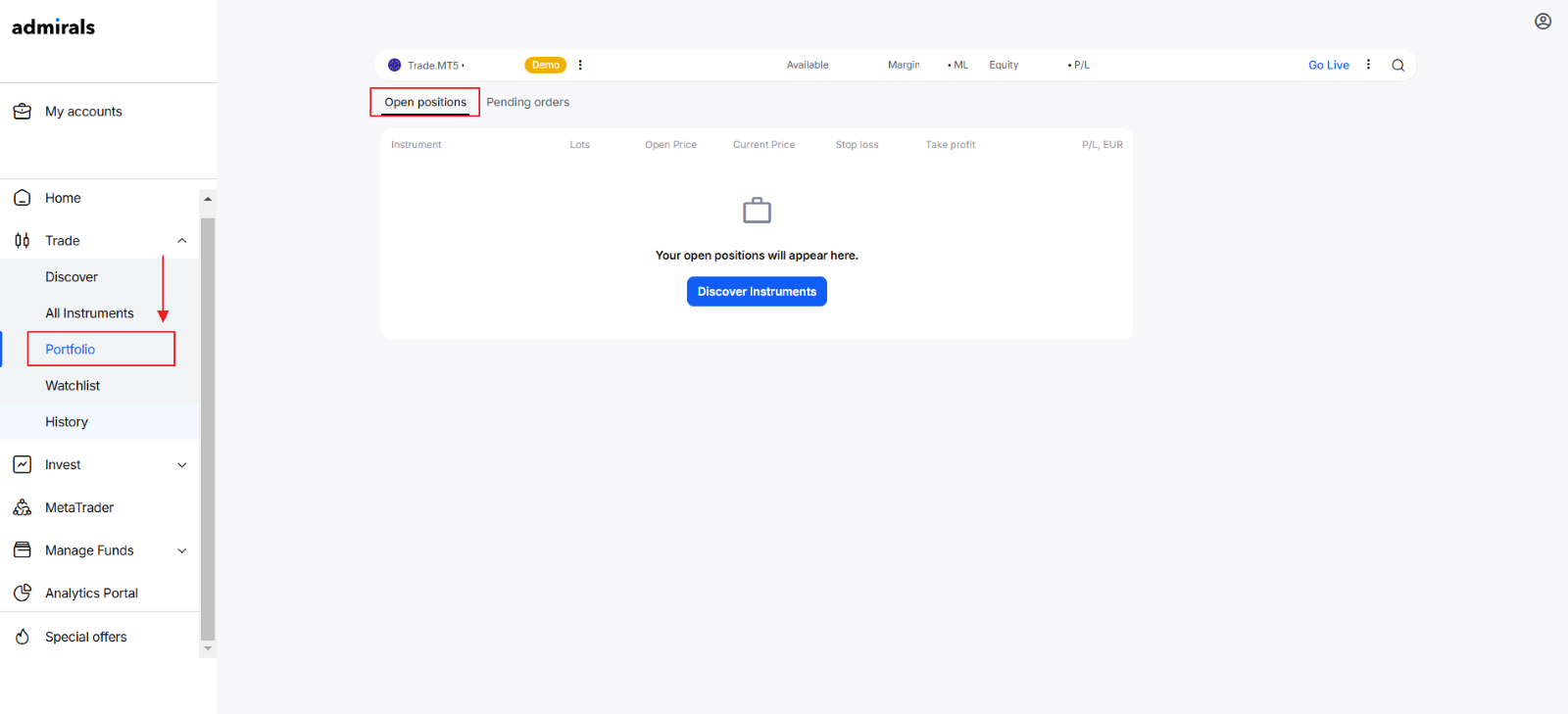The height and width of the screenshot is (714, 1568).
Task: Open My accounts
Action: tap(83, 112)
